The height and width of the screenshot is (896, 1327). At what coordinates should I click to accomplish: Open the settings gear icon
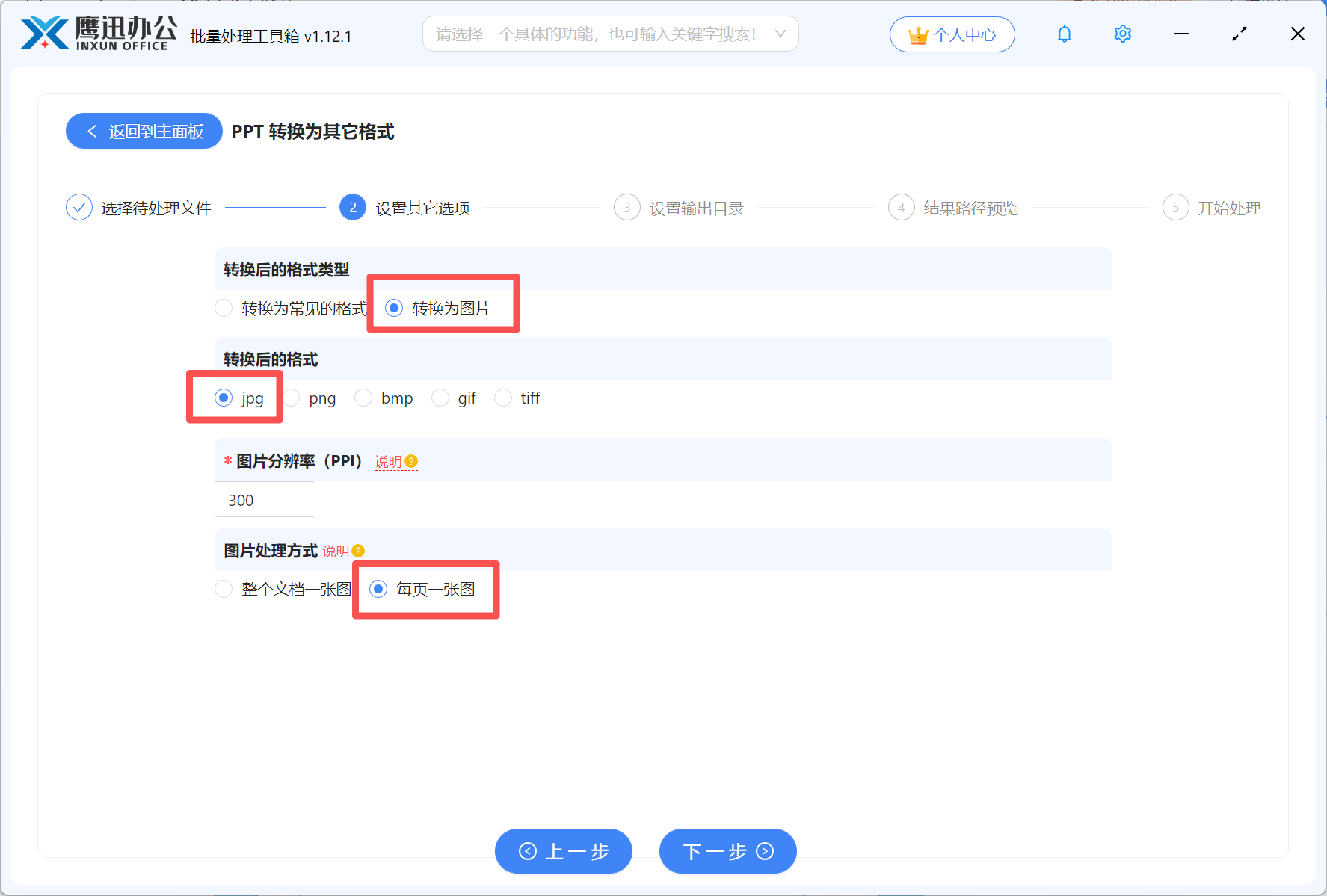pyautogui.click(x=1122, y=34)
